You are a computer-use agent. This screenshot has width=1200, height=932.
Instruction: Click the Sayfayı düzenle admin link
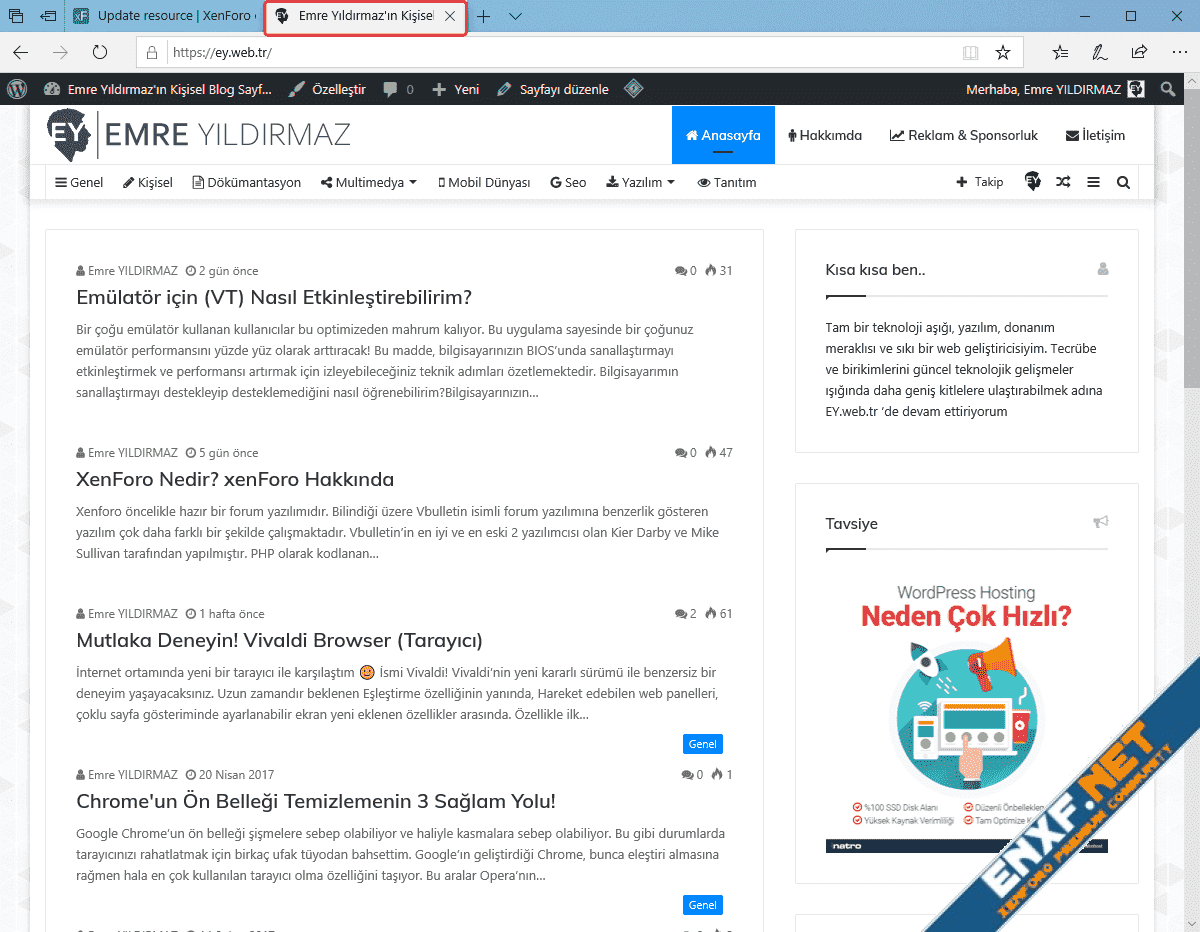pyautogui.click(x=553, y=89)
